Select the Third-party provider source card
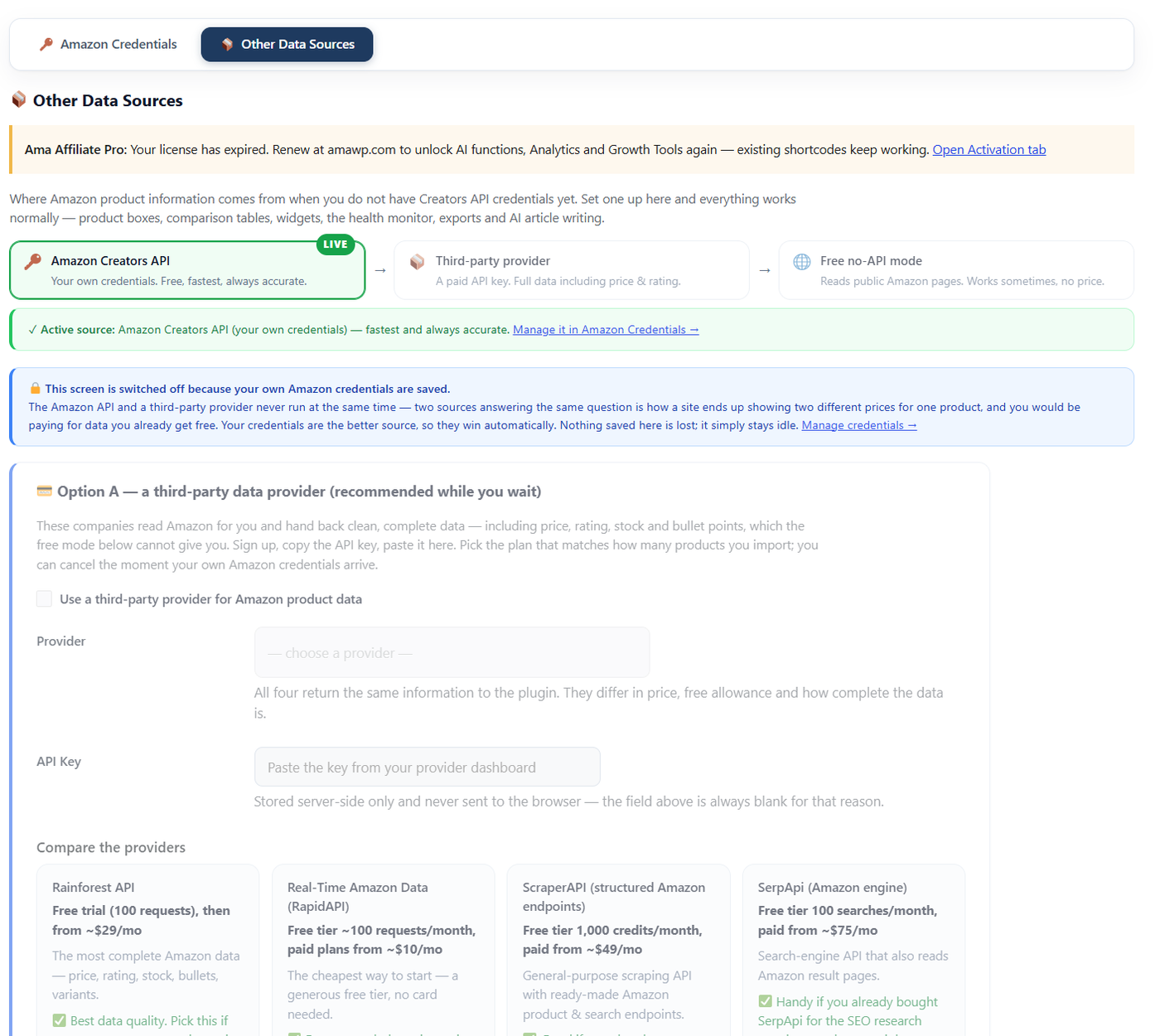This screenshot has height=1036, width=1160. [572, 270]
